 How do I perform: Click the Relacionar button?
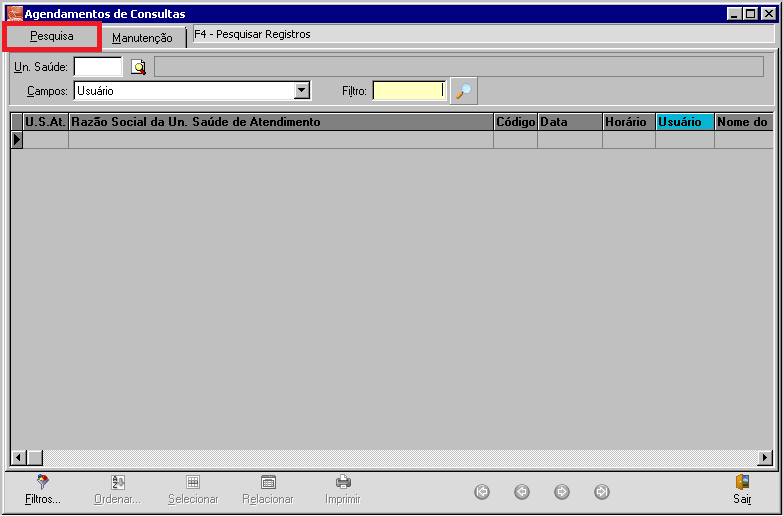point(268,490)
